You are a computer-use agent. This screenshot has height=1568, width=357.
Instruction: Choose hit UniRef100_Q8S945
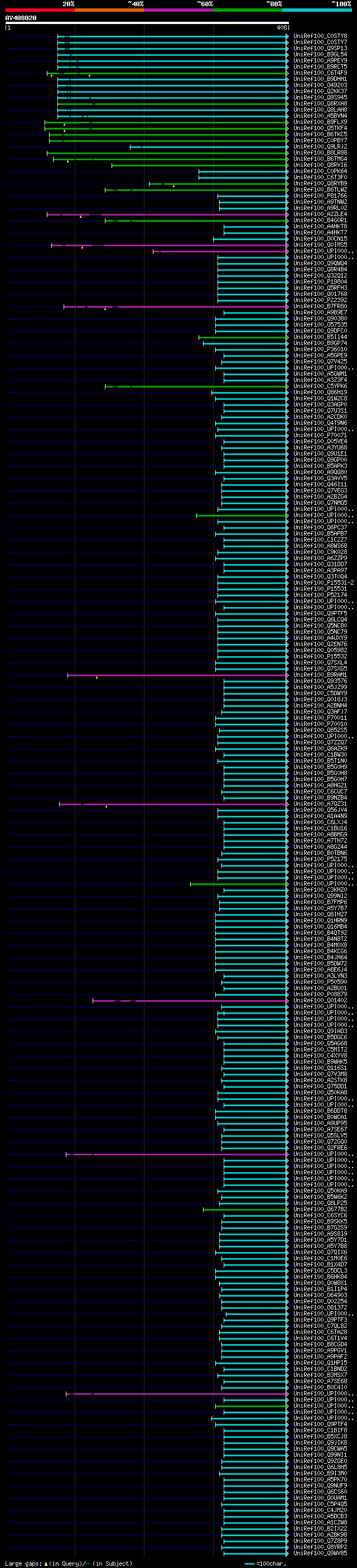pyautogui.click(x=320, y=98)
